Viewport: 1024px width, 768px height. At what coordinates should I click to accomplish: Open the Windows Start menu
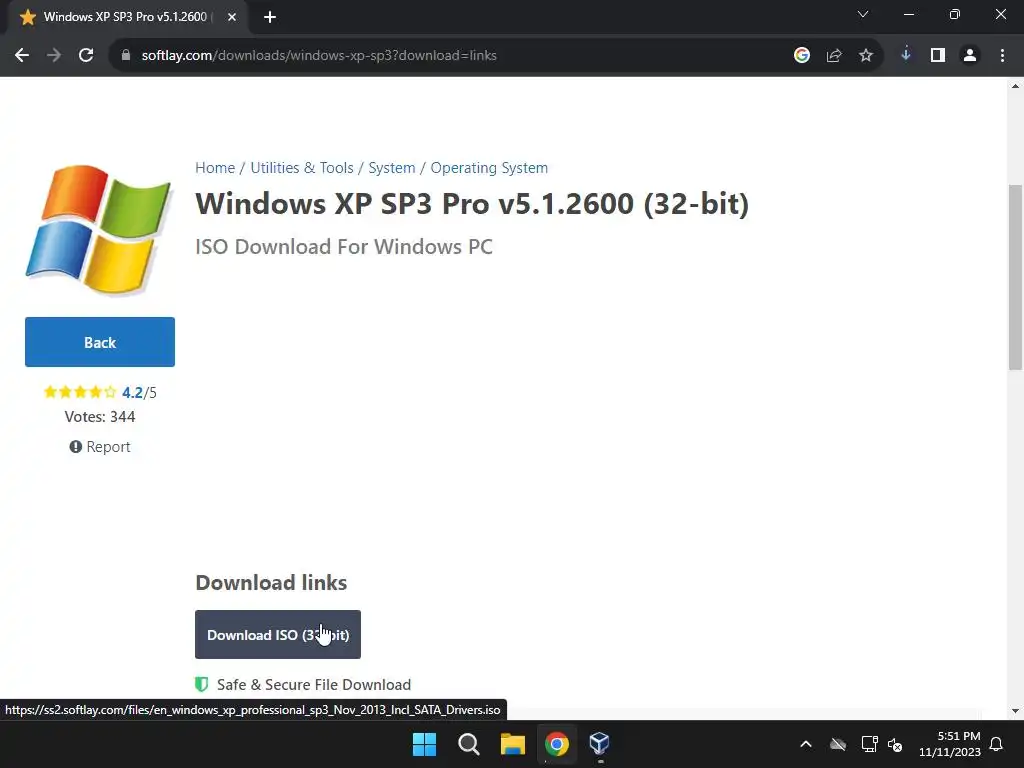[424, 744]
